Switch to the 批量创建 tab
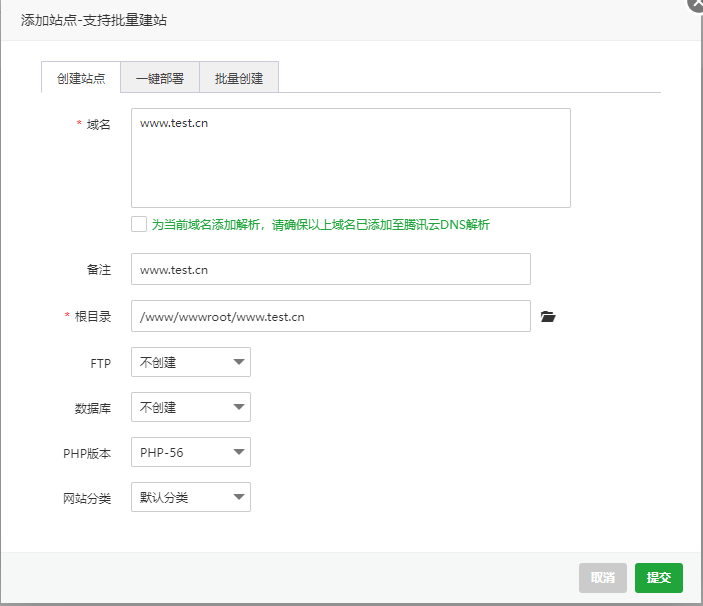Image resolution: width=703 pixels, height=606 pixels. (239, 78)
